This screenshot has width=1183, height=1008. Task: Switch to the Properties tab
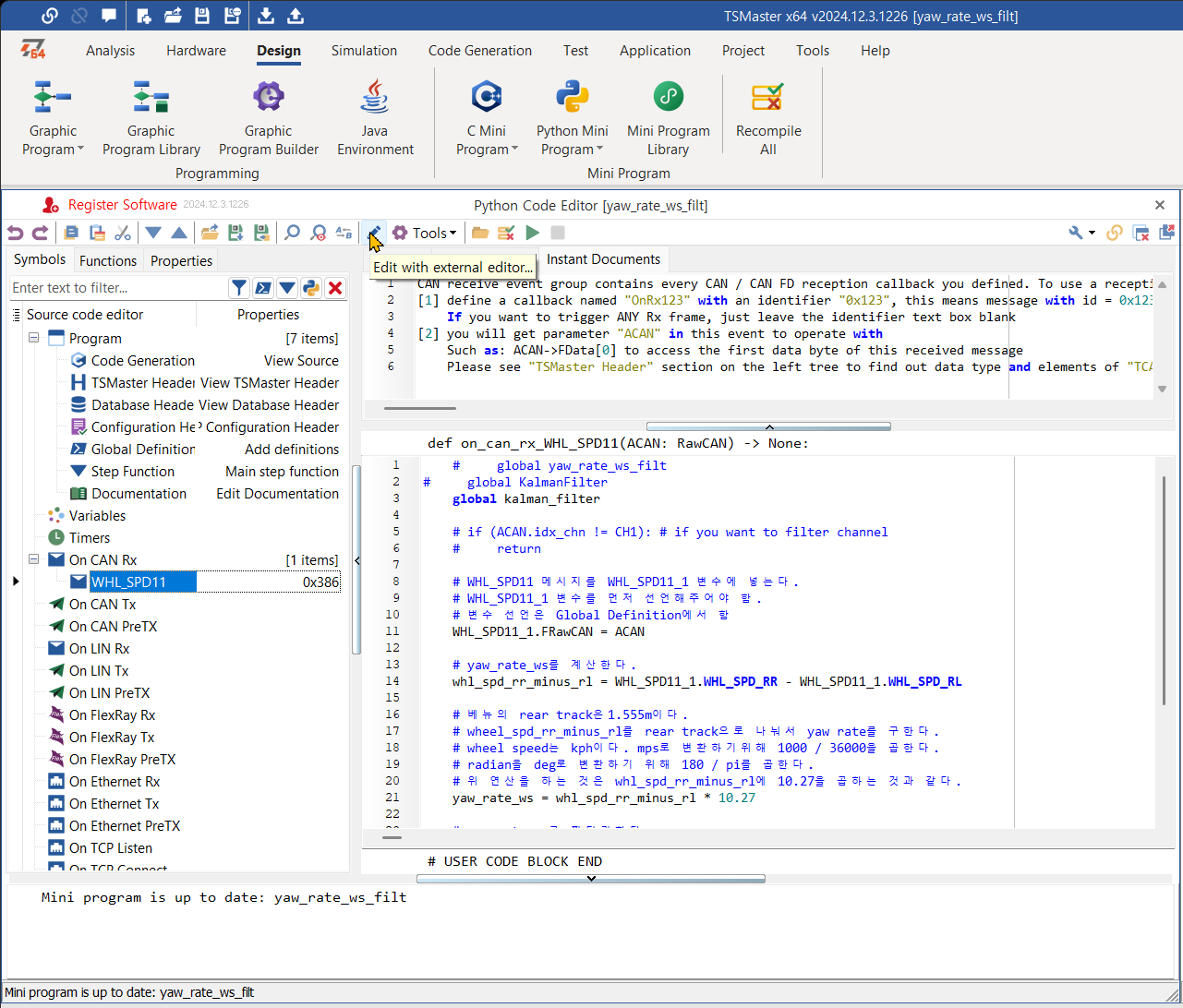(181, 260)
